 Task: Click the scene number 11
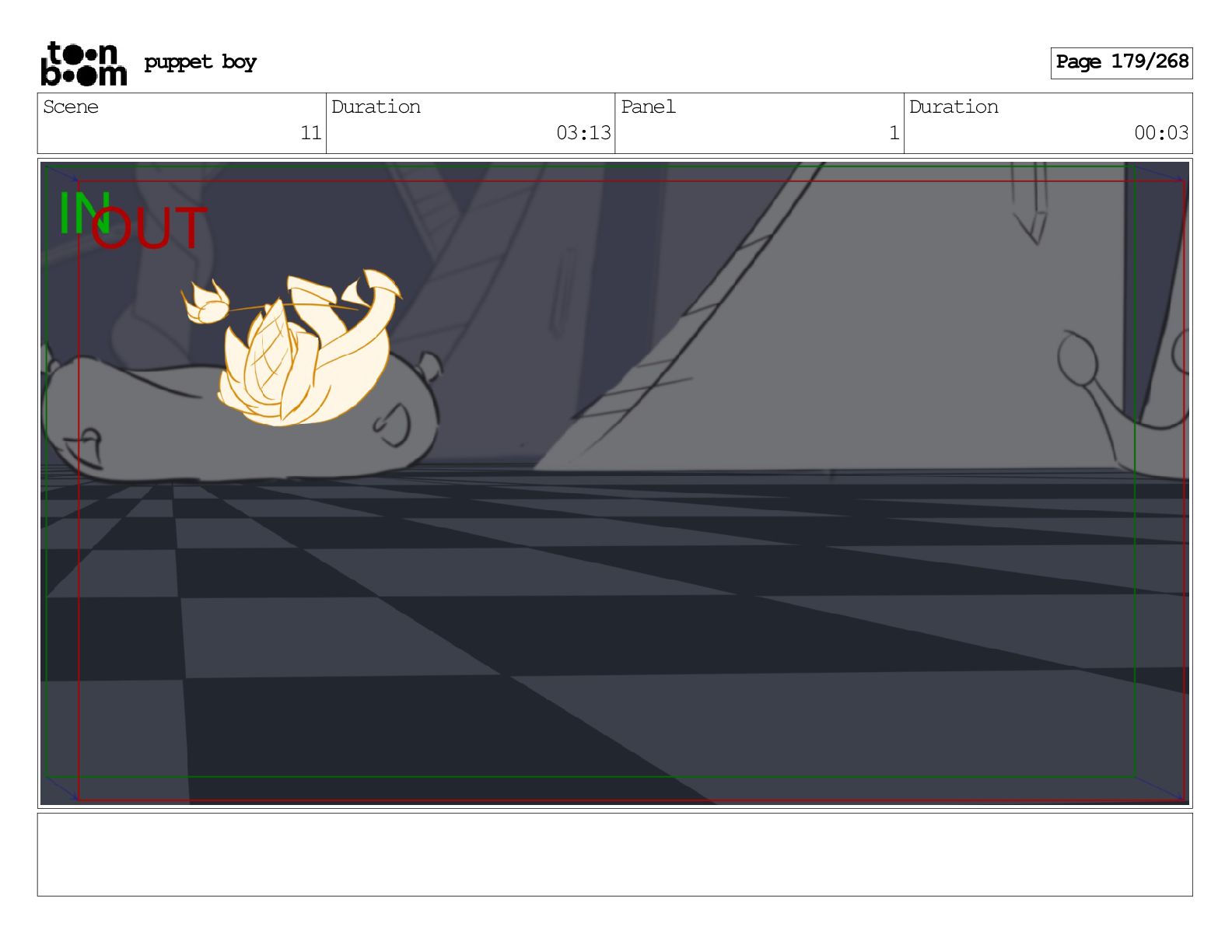click(x=311, y=133)
